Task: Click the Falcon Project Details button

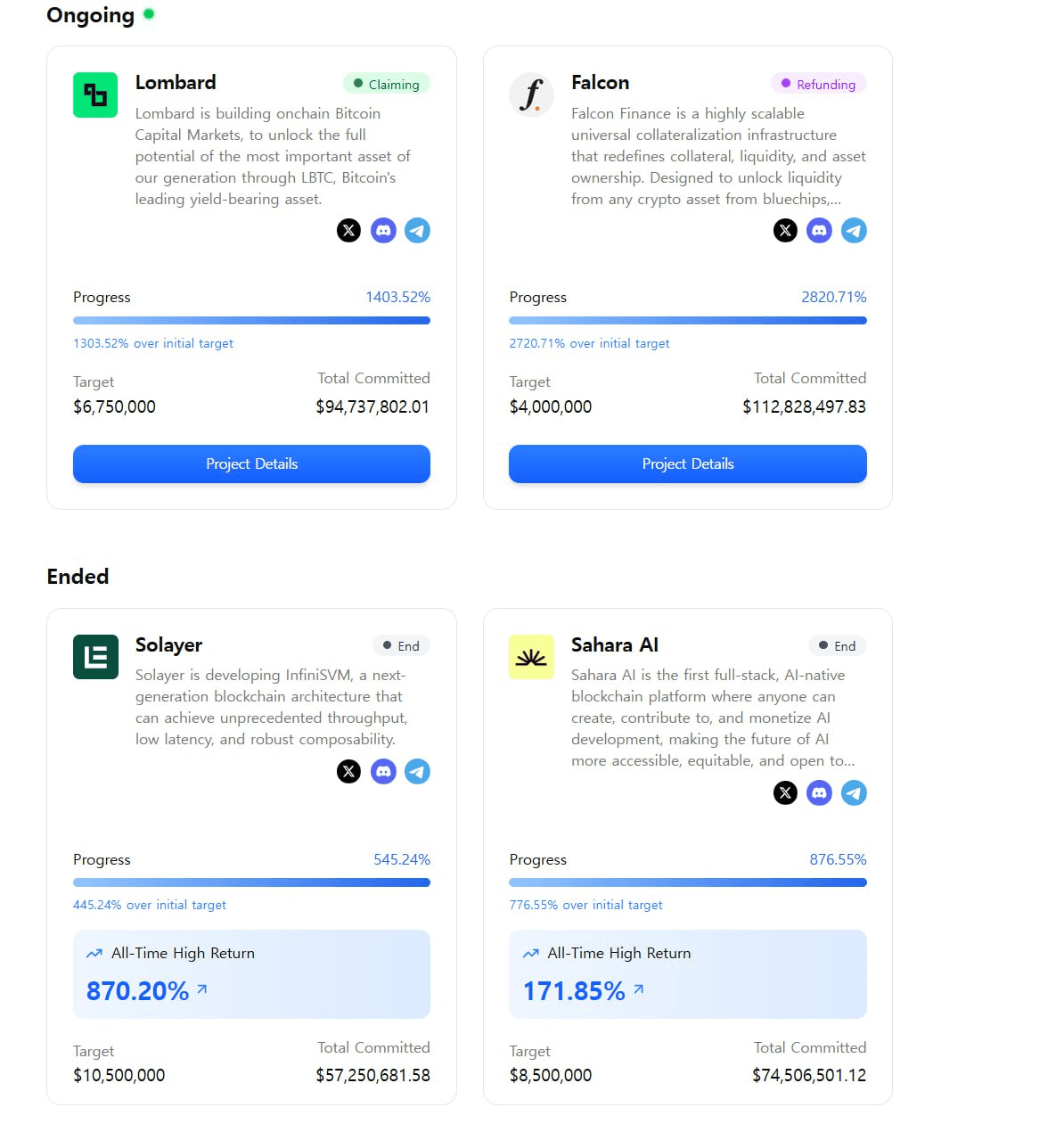Action: pos(688,464)
